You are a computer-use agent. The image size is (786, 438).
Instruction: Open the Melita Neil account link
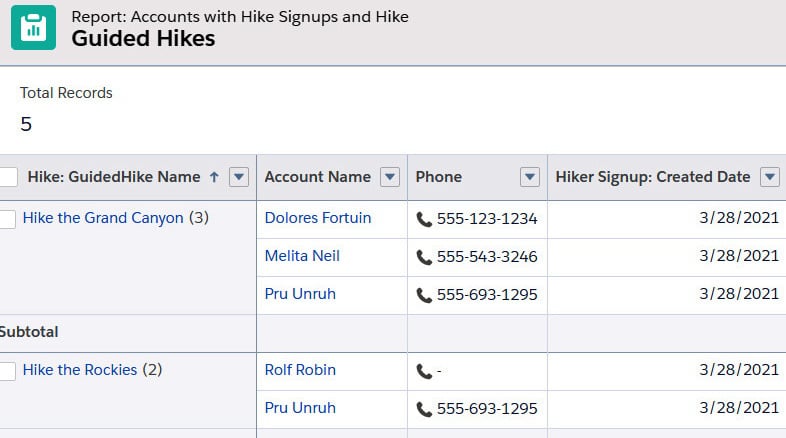[302, 256]
